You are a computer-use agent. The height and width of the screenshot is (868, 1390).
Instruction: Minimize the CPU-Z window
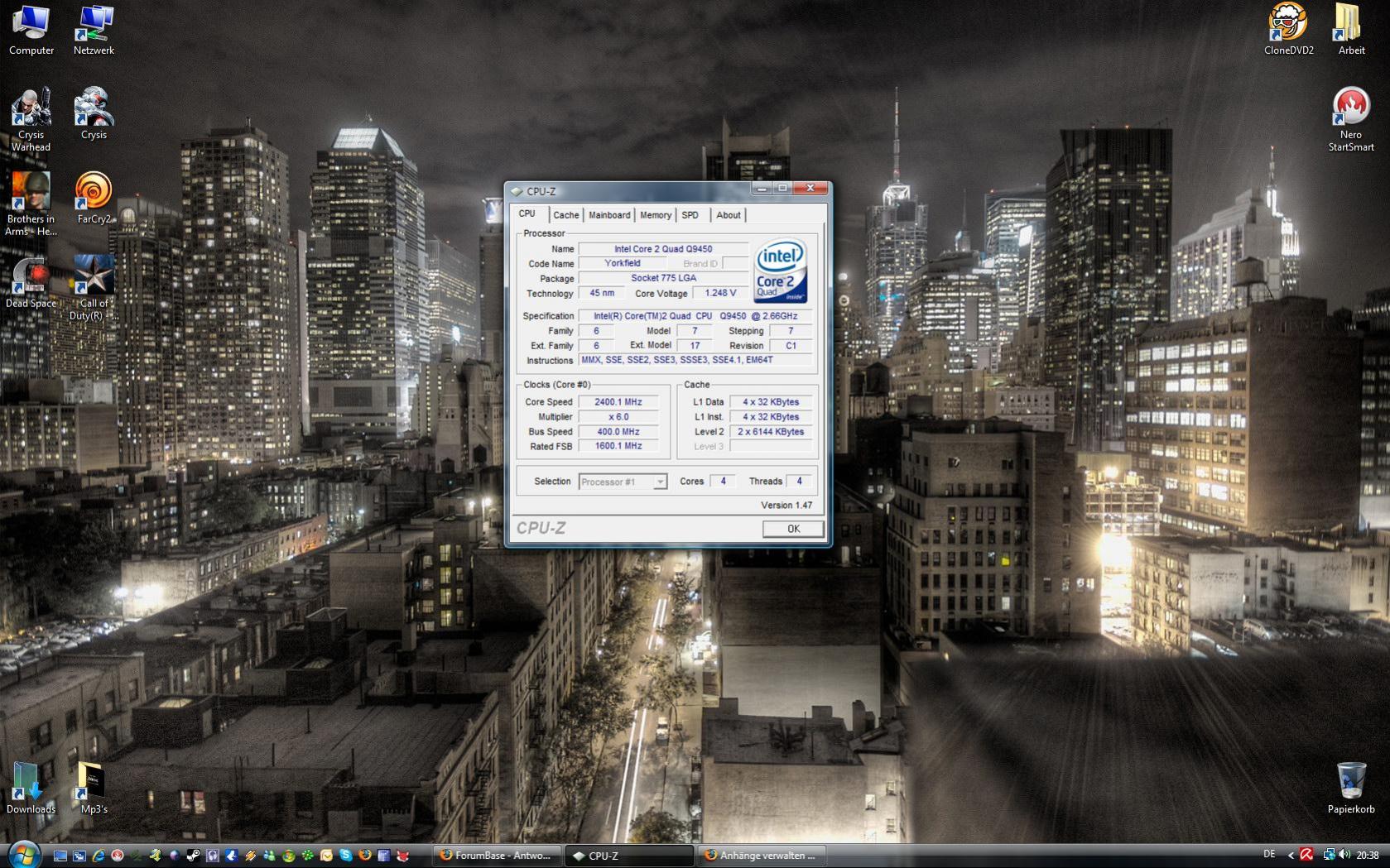tap(762, 189)
